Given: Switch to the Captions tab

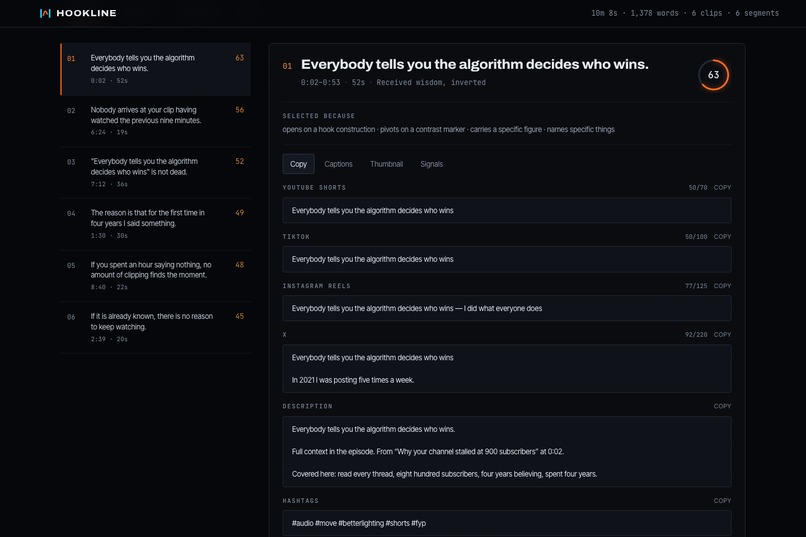Looking at the screenshot, I should (x=338, y=164).
